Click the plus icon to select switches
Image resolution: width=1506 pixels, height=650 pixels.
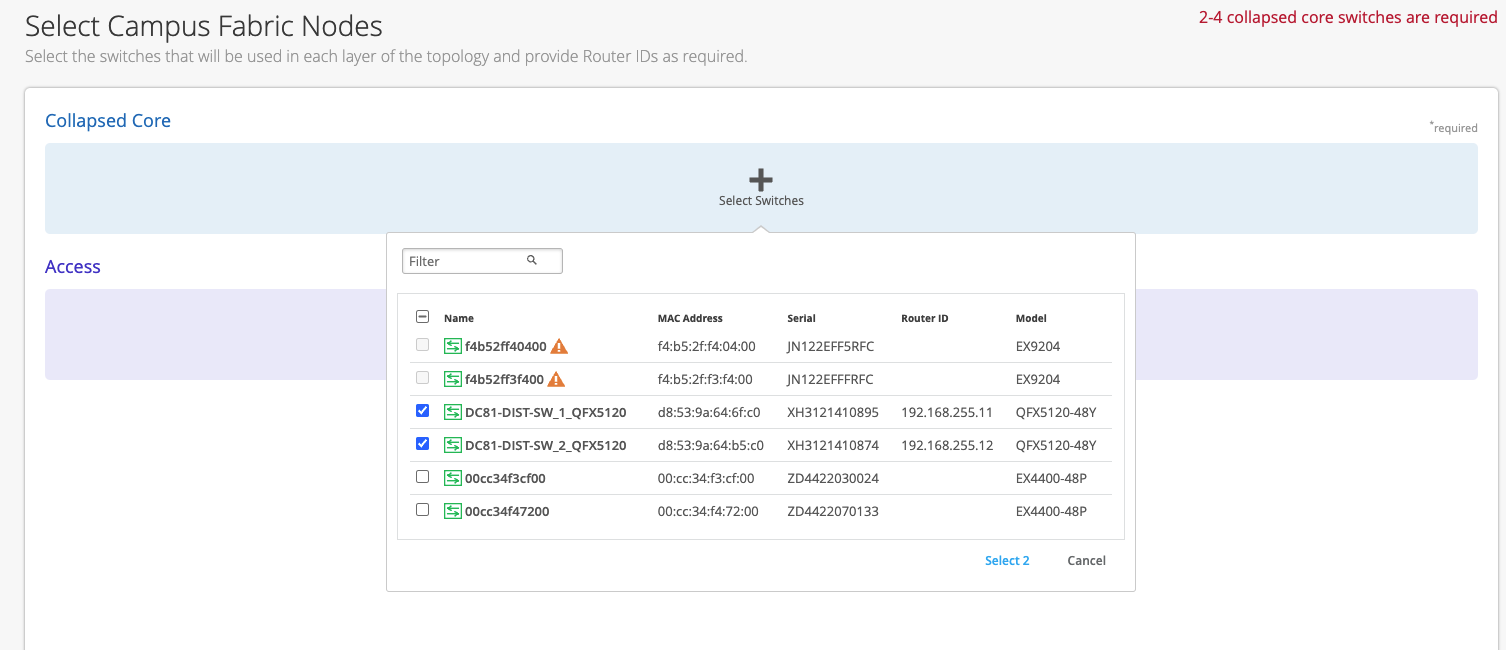point(761,180)
